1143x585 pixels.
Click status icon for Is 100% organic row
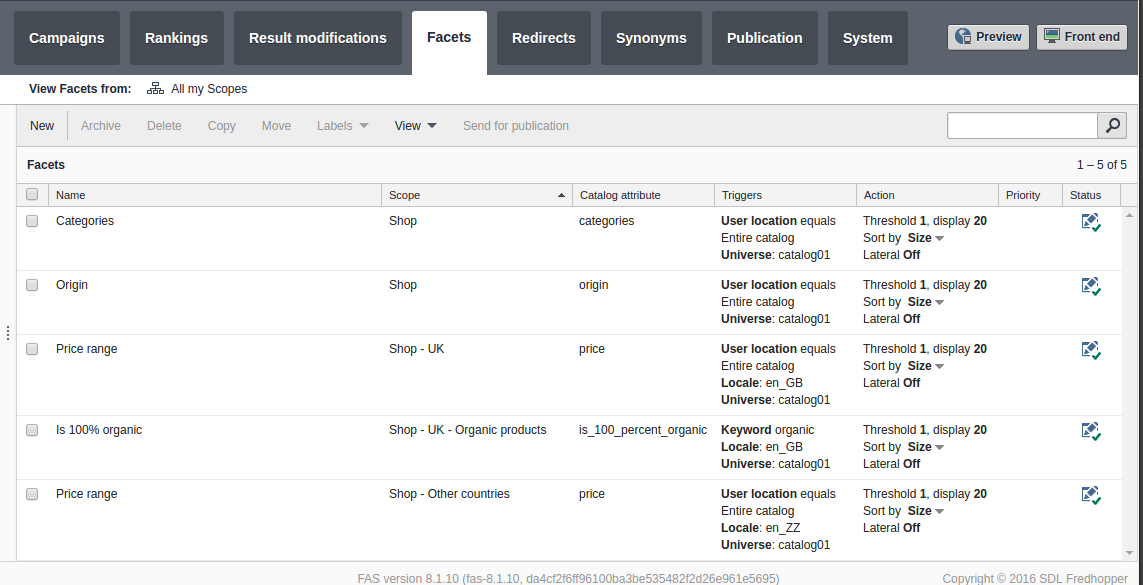[x=1091, y=431]
